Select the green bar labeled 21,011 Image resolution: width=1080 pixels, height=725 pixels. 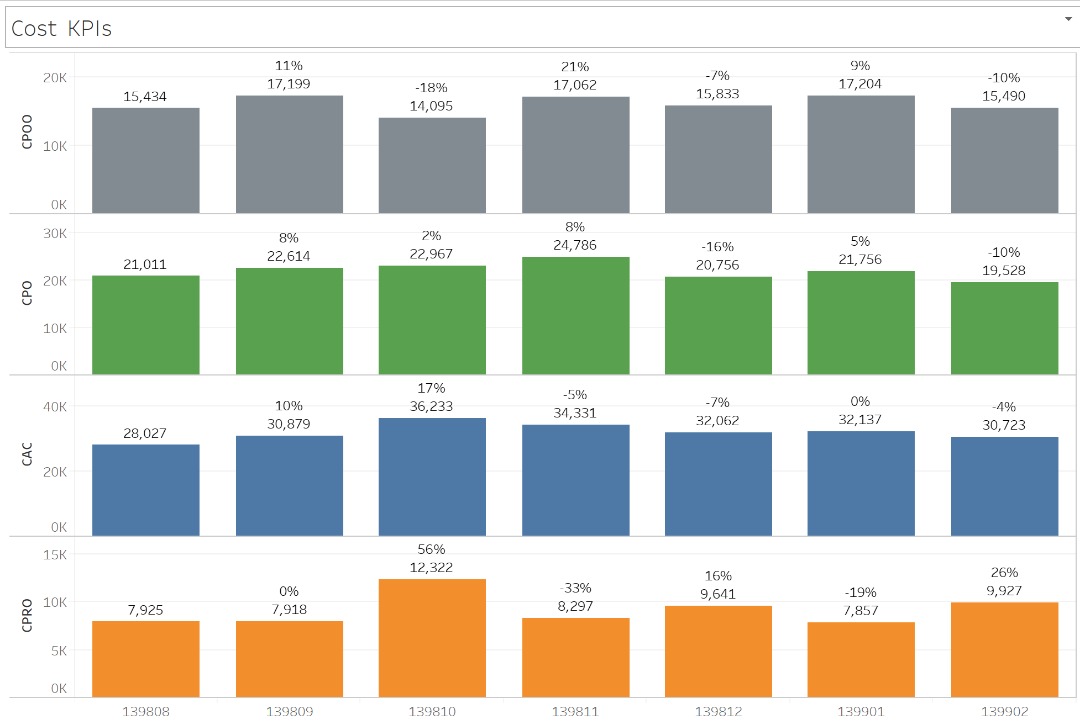pos(146,324)
